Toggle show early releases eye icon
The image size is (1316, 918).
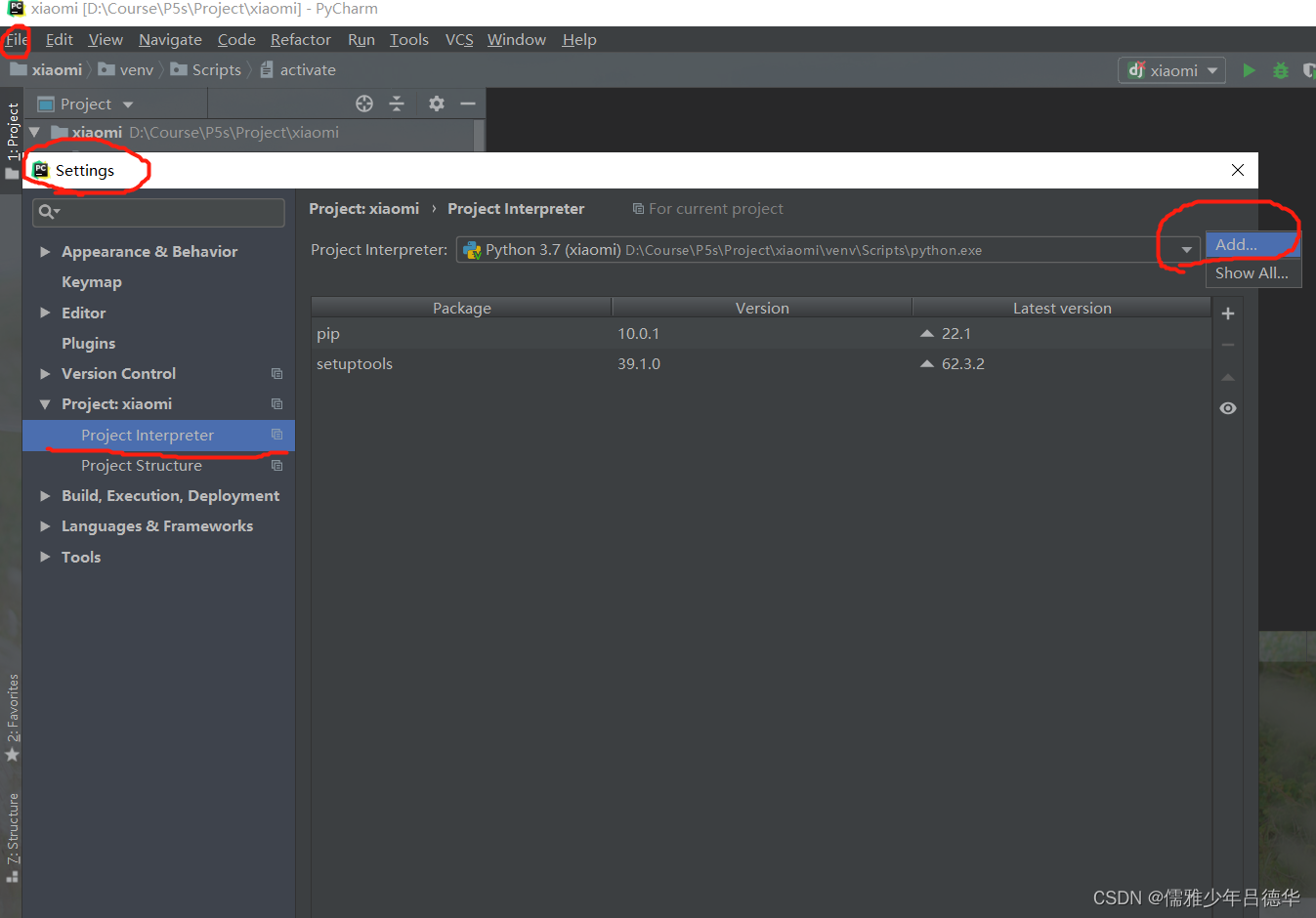(x=1228, y=408)
